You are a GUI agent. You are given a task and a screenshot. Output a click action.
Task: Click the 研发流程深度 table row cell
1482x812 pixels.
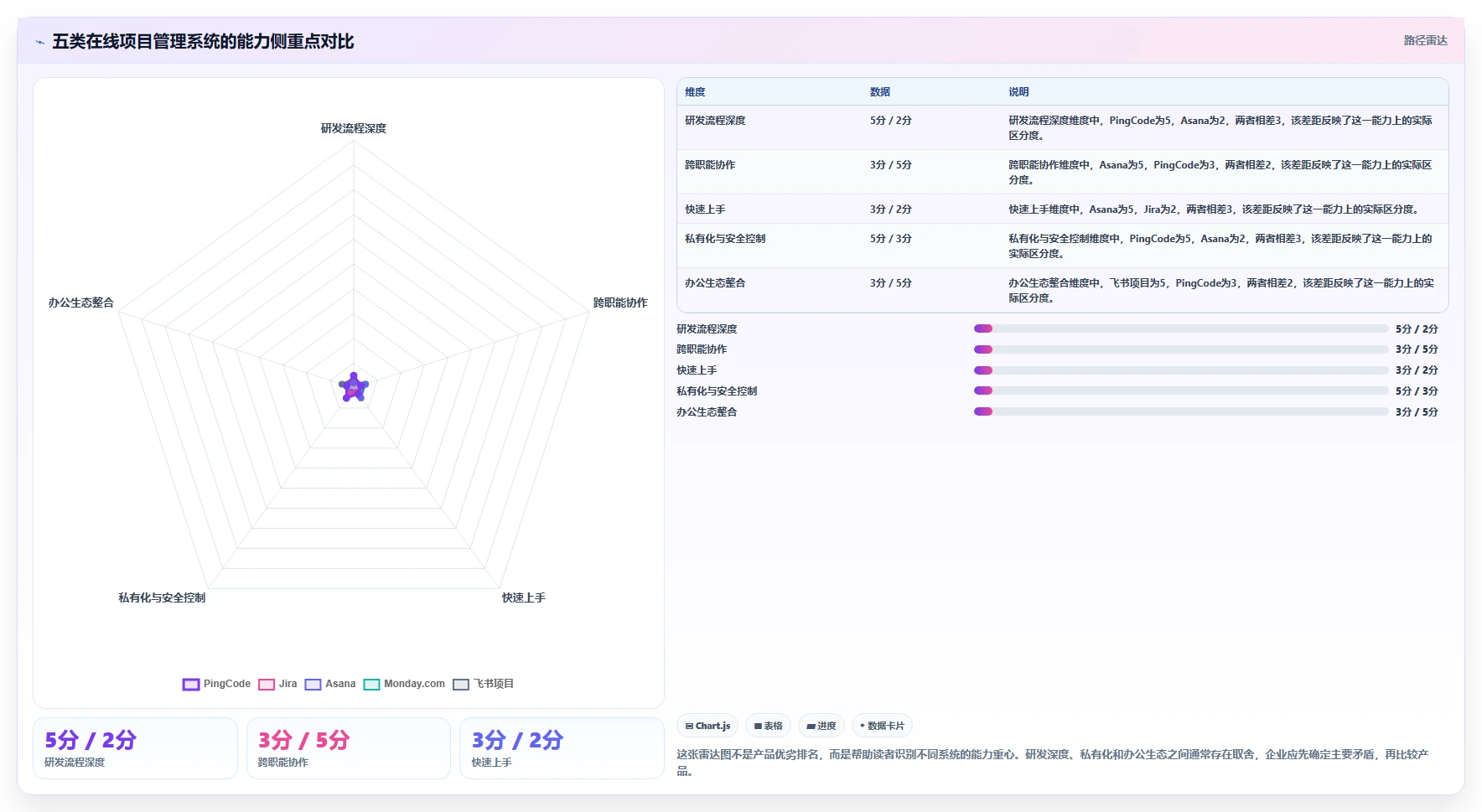point(715,121)
